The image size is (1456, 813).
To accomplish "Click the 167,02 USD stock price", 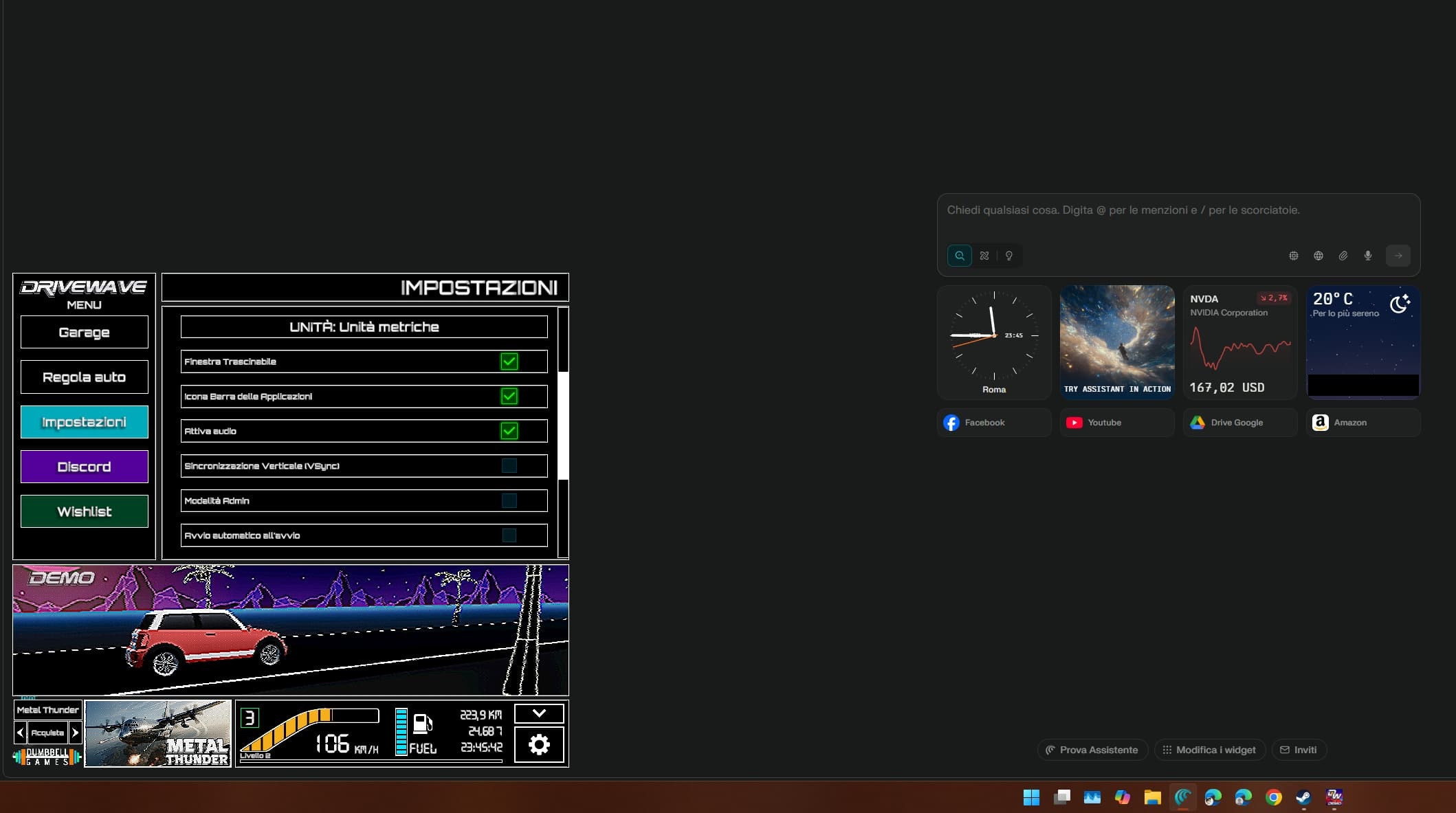I will point(1226,388).
